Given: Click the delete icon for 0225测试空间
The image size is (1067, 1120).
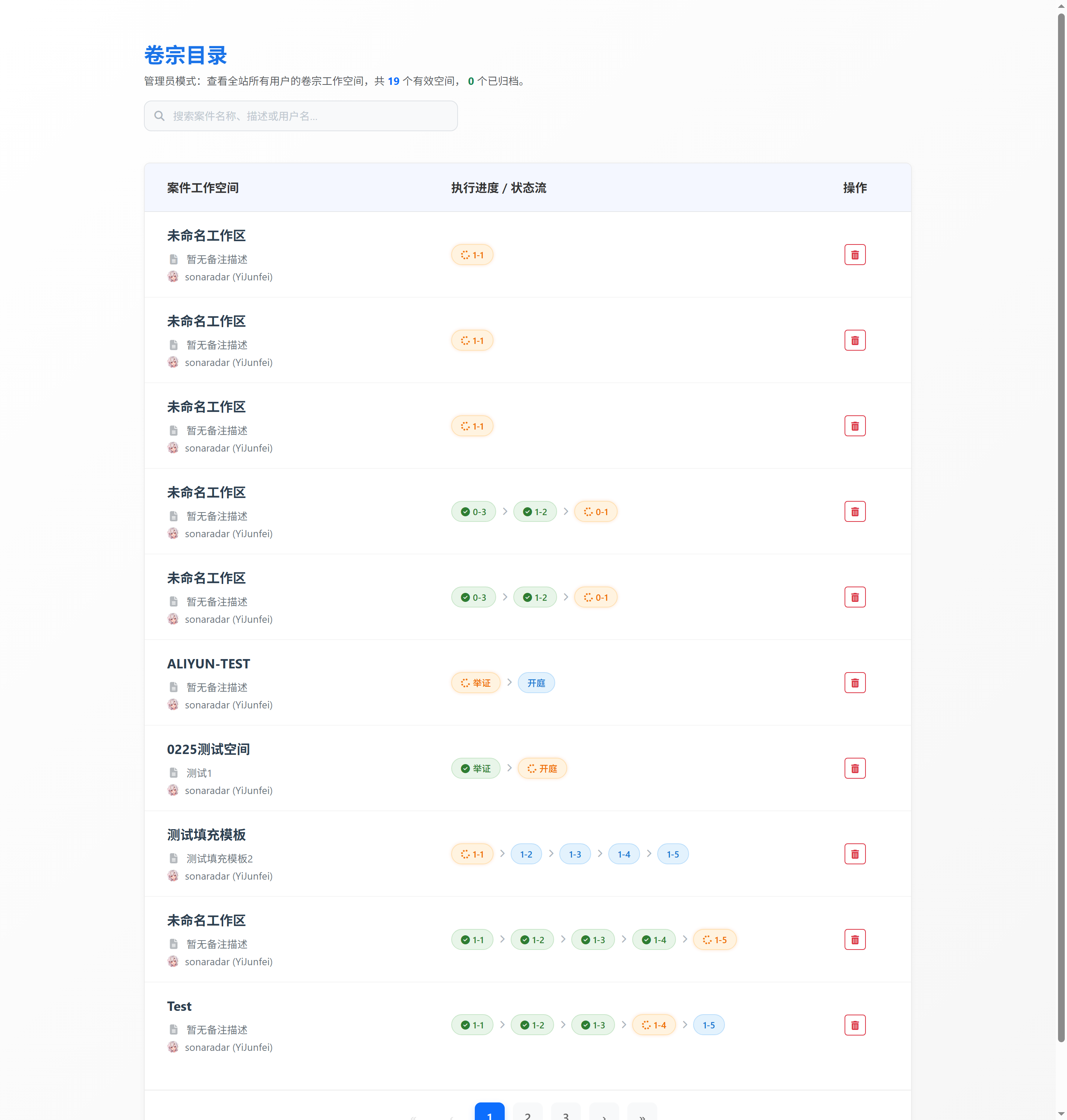Looking at the screenshot, I should click(x=855, y=768).
